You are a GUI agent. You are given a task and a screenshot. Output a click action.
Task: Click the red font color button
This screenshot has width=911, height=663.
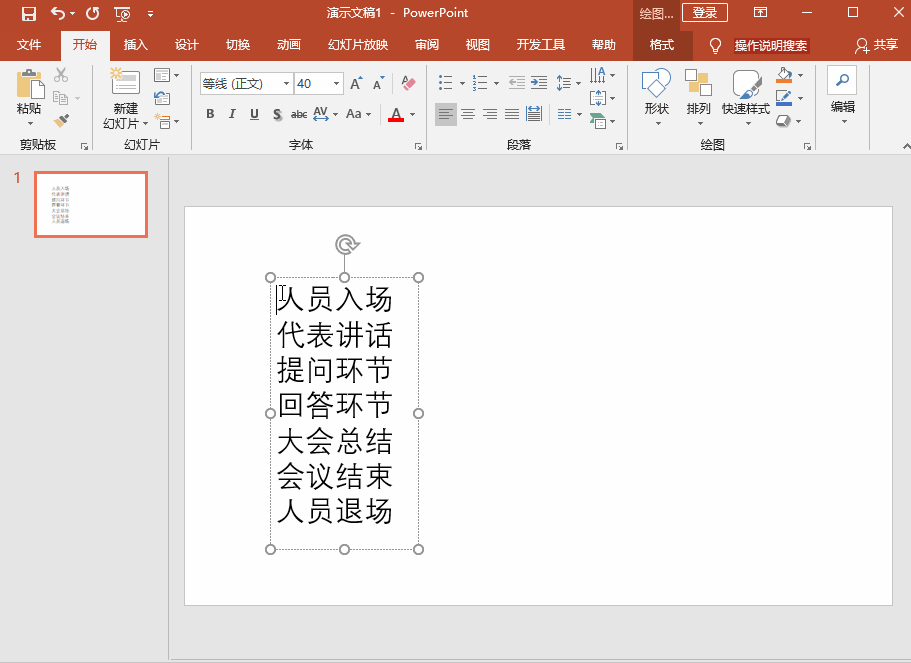pyautogui.click(x=396, y=114)
